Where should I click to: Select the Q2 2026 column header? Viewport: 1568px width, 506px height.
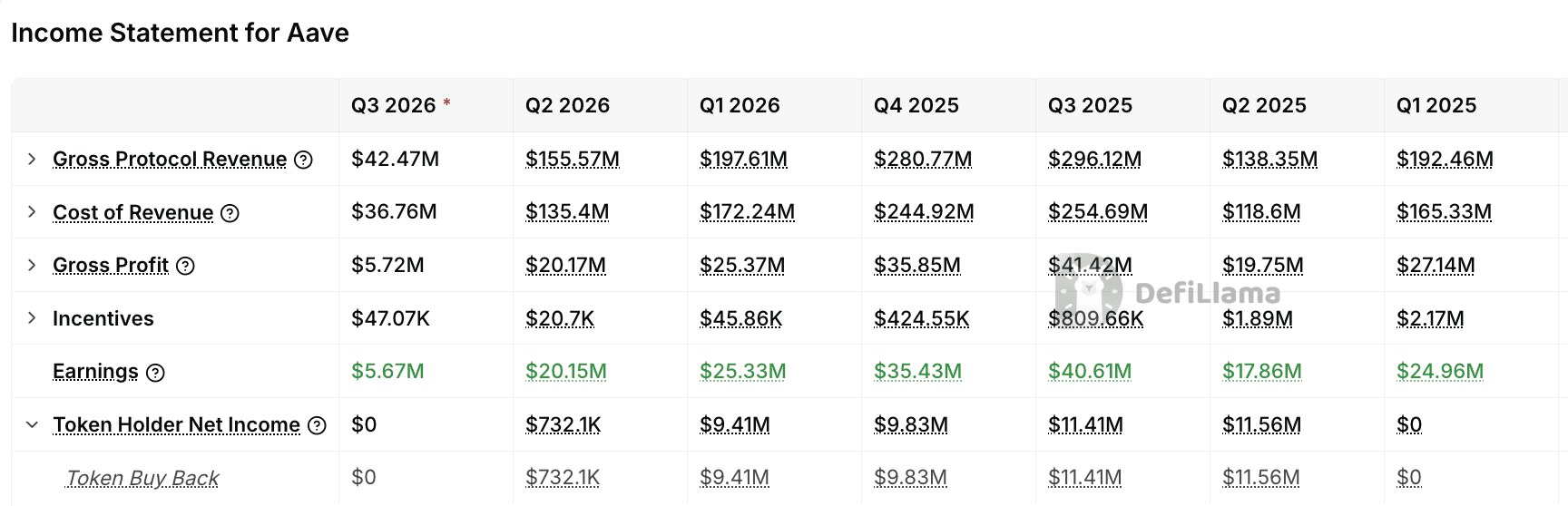click(x=567, y=105)
